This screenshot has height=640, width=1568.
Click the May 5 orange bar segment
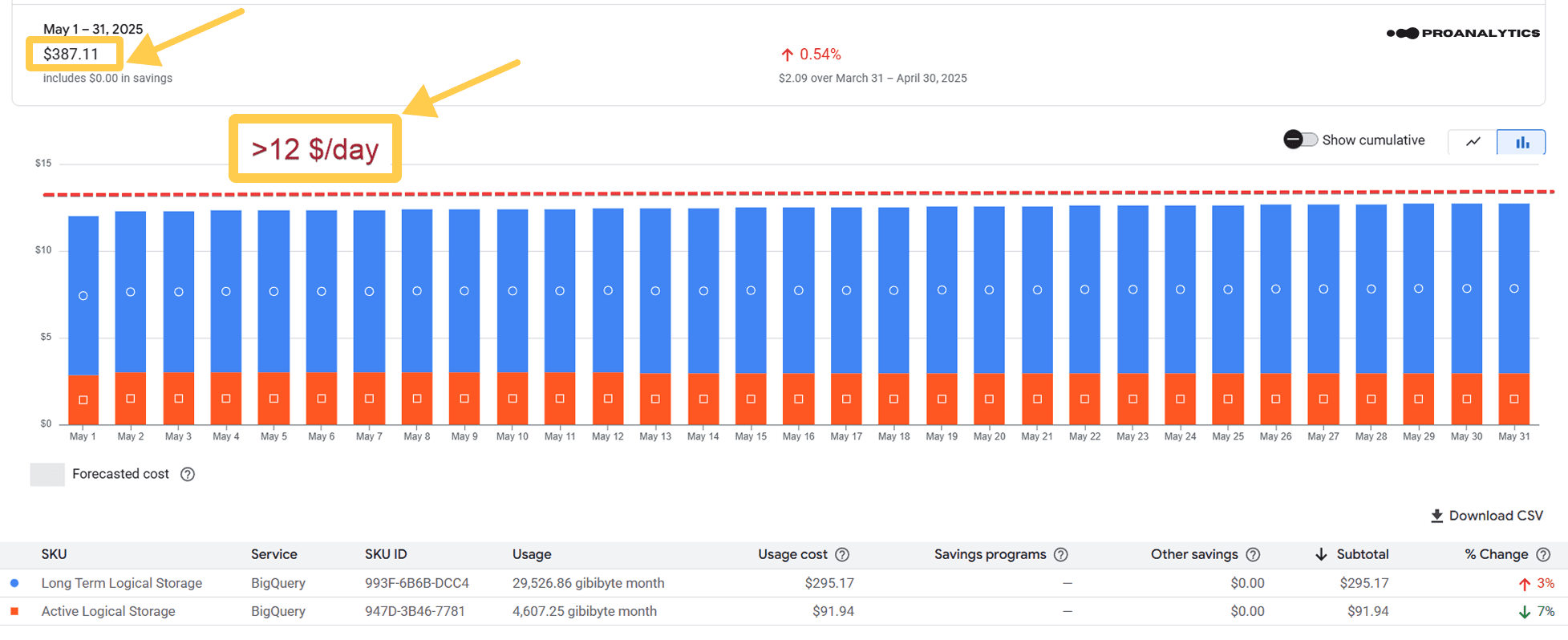point(273,399)
